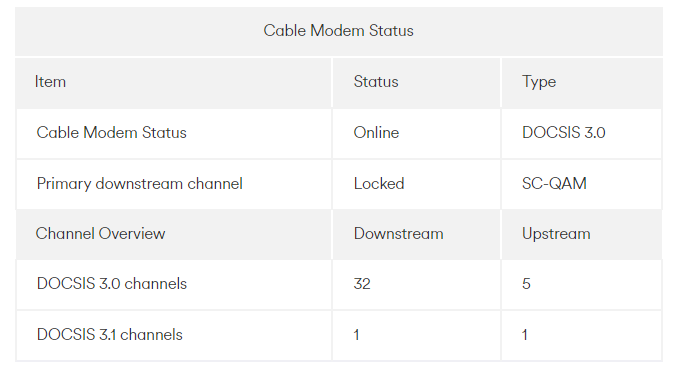676x374 pixels.
Task: Click the Online status value
Action: (x=376, y=132)
